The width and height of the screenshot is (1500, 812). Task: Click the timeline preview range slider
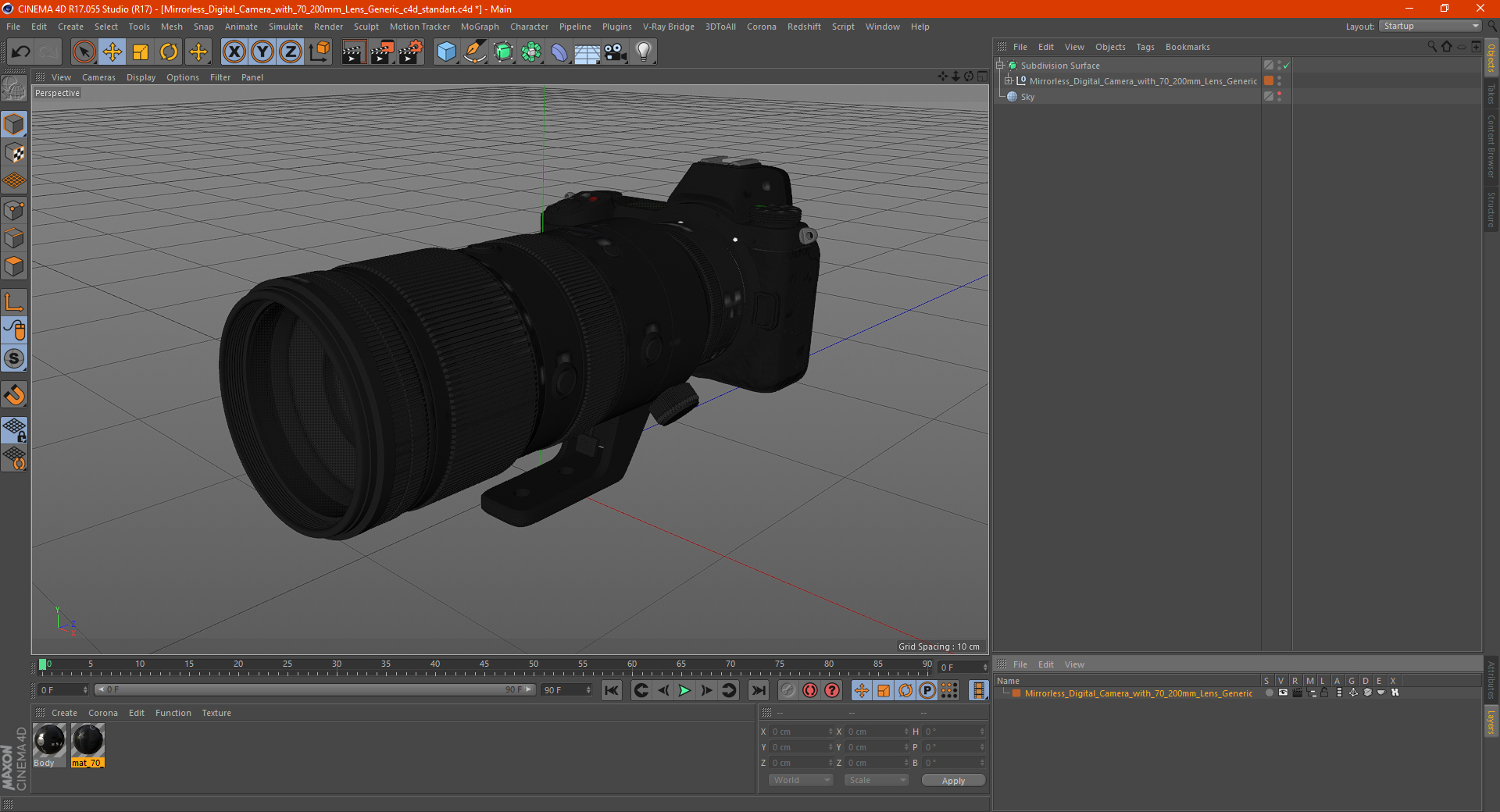tap(315, 689)
